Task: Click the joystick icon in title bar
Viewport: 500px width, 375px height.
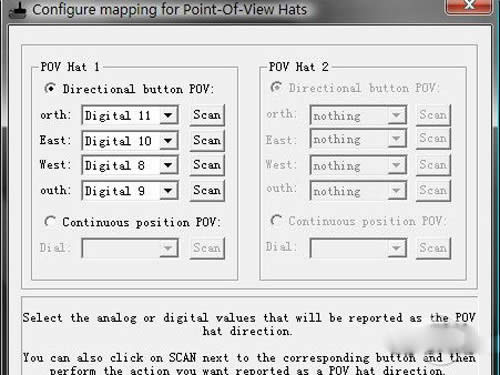Action: click(17, 11)
